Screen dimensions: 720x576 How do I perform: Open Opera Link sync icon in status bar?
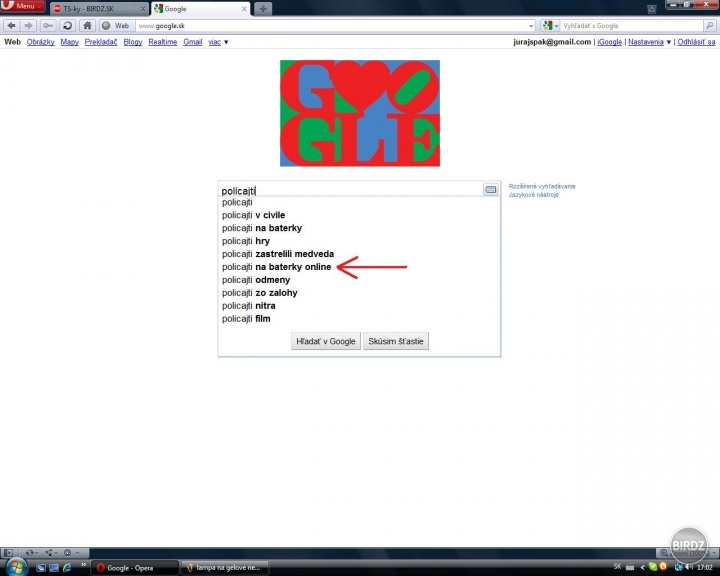point(31,553)
